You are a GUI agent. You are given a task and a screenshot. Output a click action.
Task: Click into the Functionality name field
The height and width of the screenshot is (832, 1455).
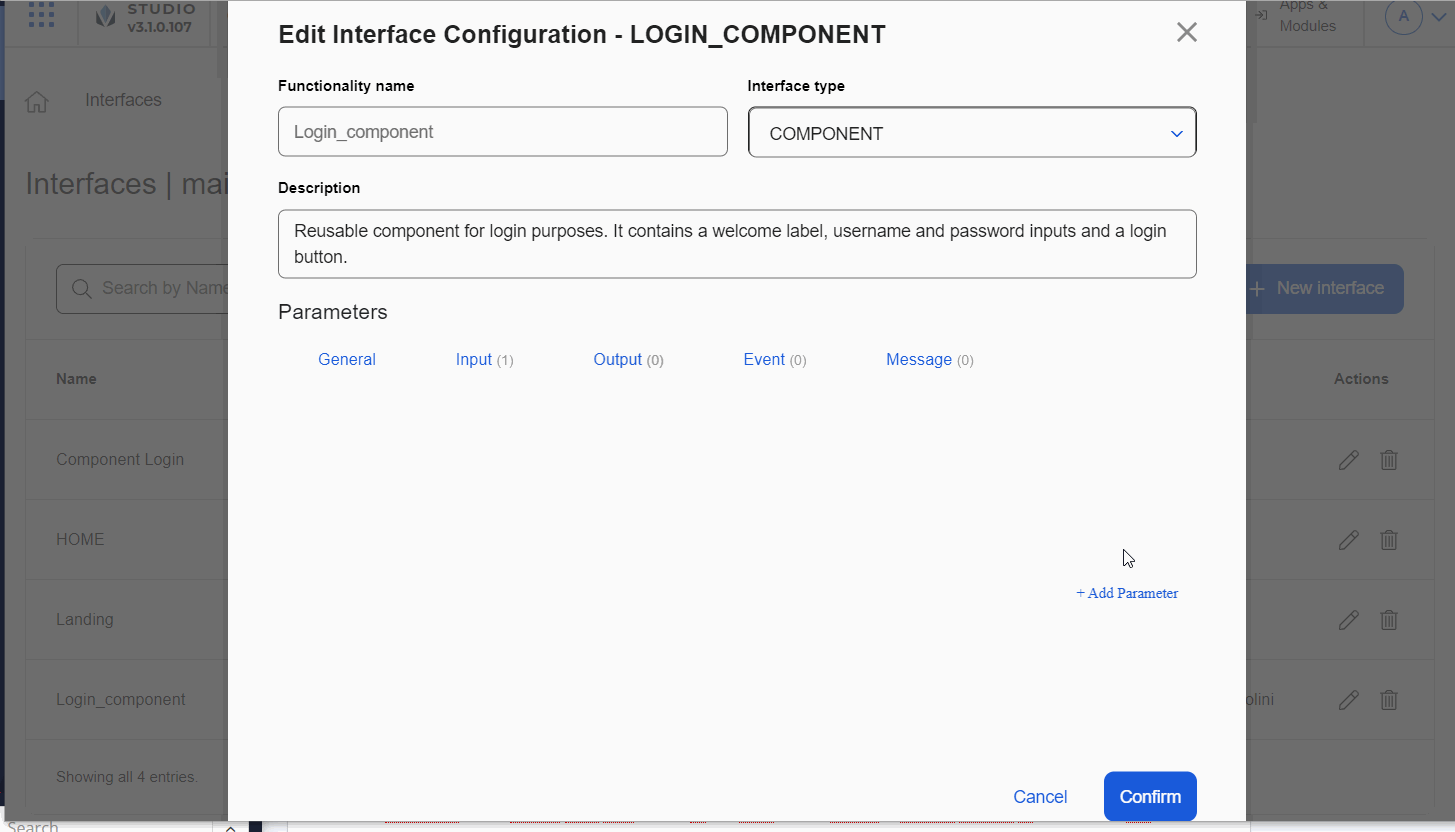point(502,132)
